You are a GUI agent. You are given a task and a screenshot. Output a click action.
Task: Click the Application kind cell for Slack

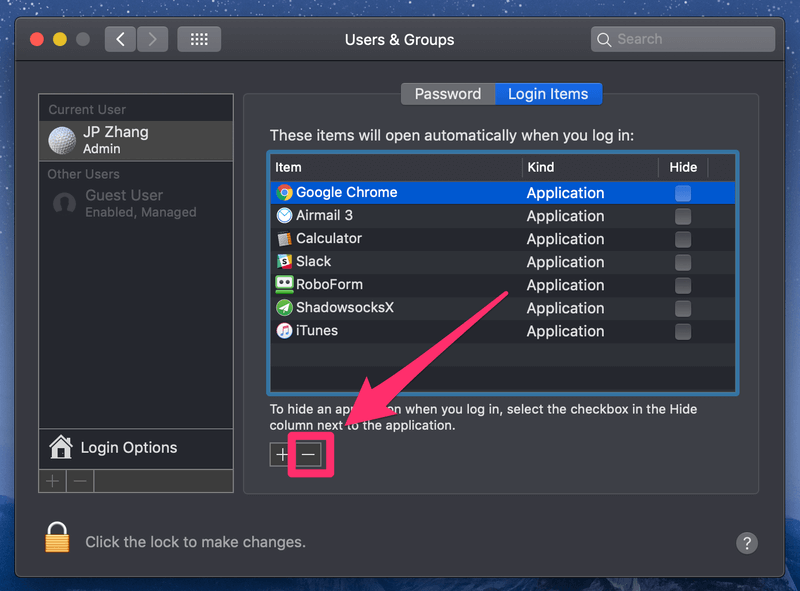[x=565, y=262]
